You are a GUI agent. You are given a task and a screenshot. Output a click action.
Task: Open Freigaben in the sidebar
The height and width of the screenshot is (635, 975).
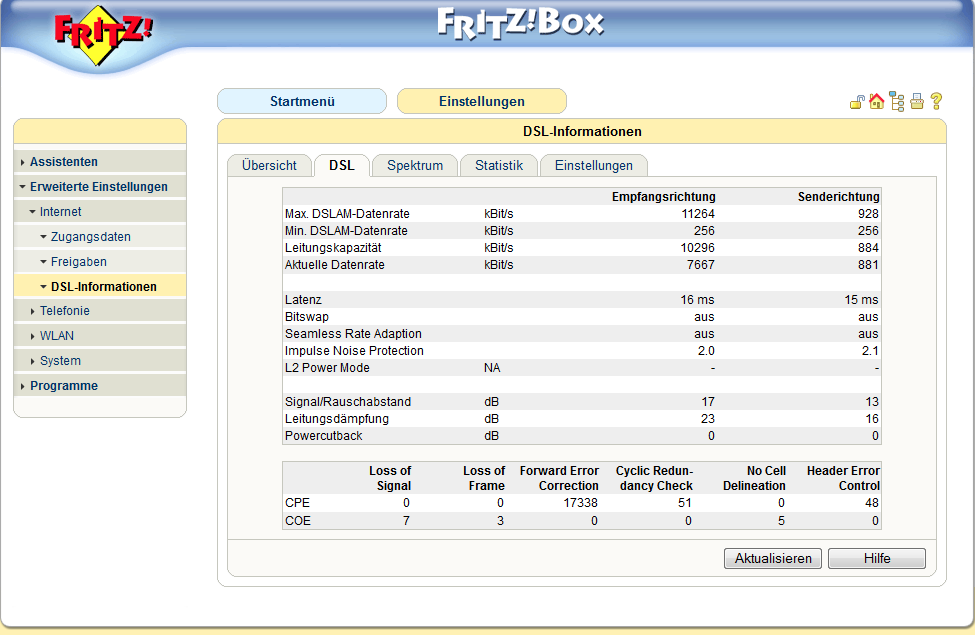pos(99,261)
